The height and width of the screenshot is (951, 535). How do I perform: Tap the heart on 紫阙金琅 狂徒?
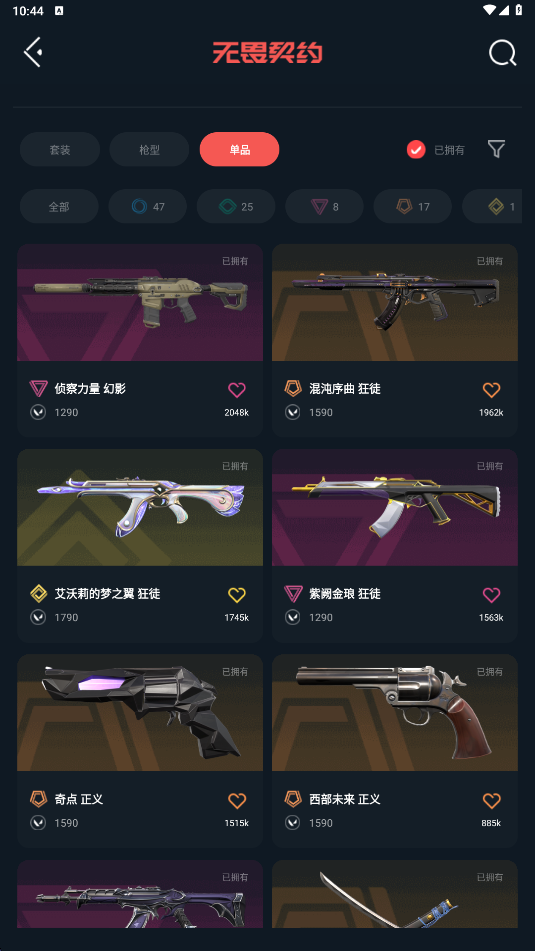(491, 595)
